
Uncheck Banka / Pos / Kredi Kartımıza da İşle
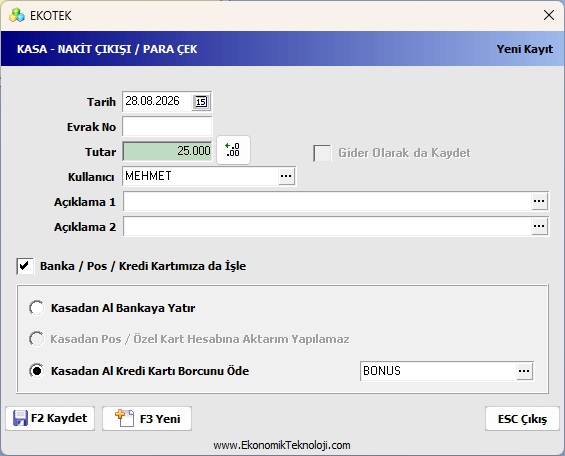[x=25, y=266]
